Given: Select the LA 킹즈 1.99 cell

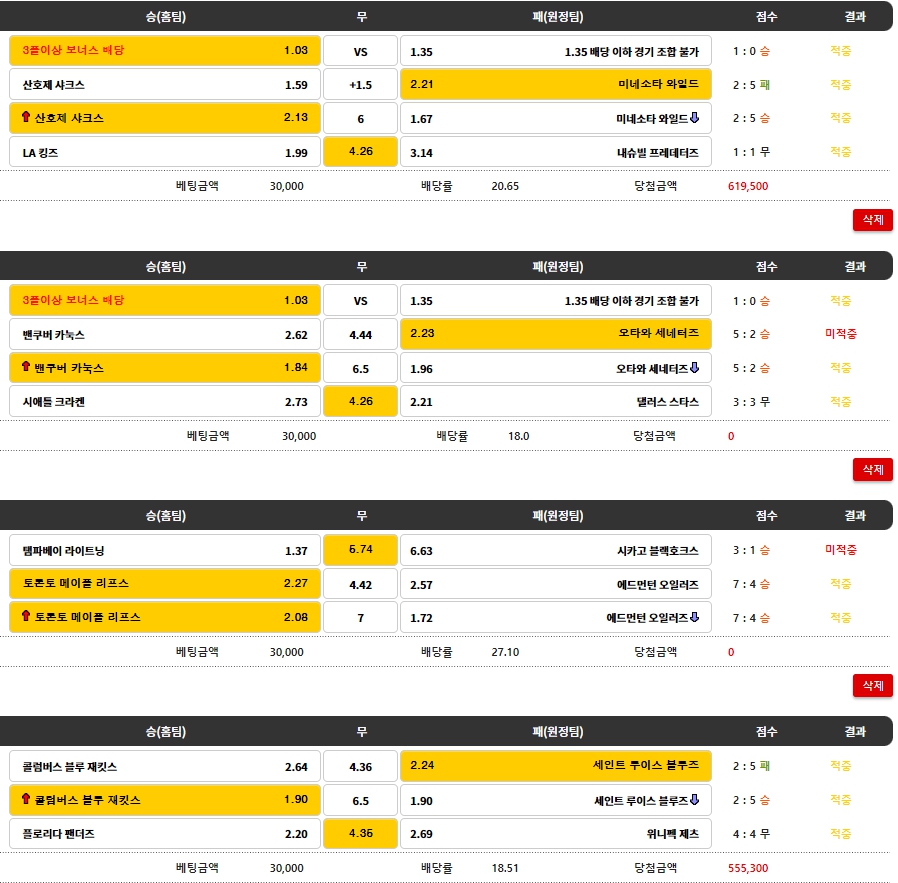Looking at the screenshot, I should tap(165, 152).
